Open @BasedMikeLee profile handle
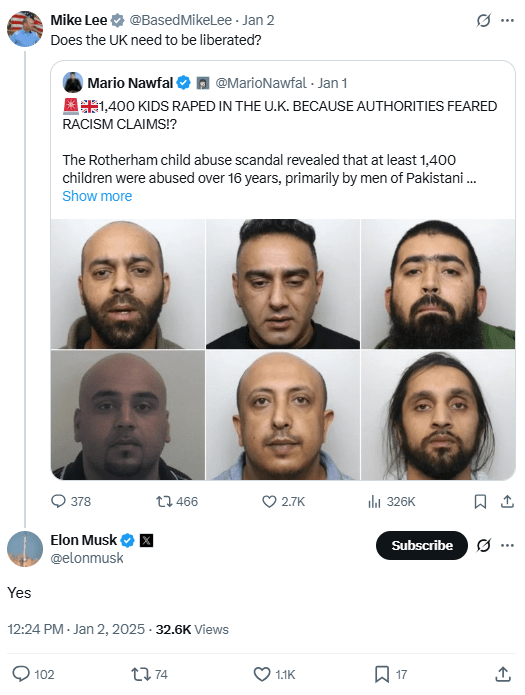Screen dimensions: 525x695 (x=180, y=20)
